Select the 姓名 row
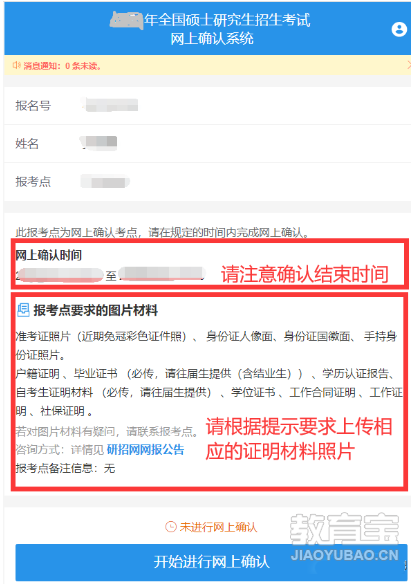This screenshot has width=420, height=584. click(207, 143)
